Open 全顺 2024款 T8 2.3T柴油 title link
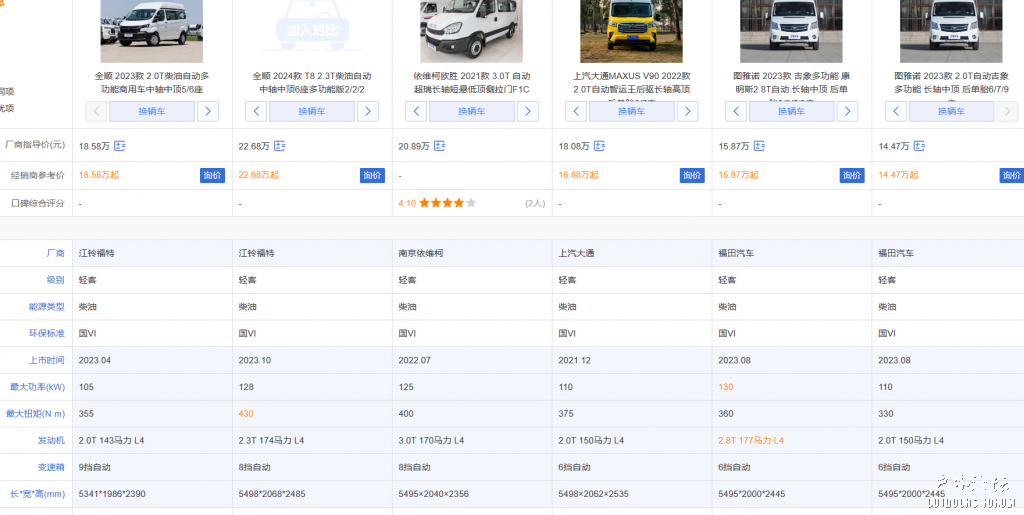1024x515 pixels. [x=312, y=83]
